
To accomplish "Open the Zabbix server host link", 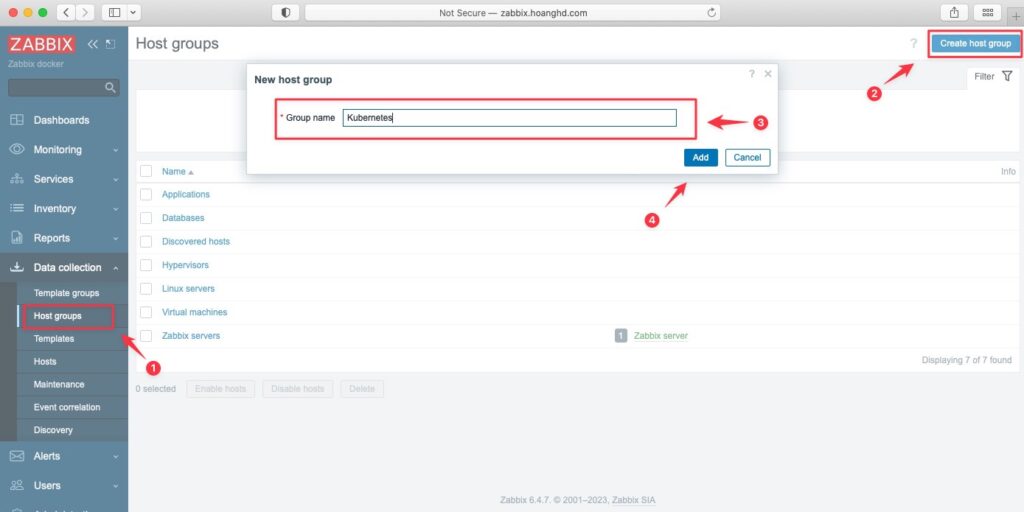I will (x=660, y=336).
